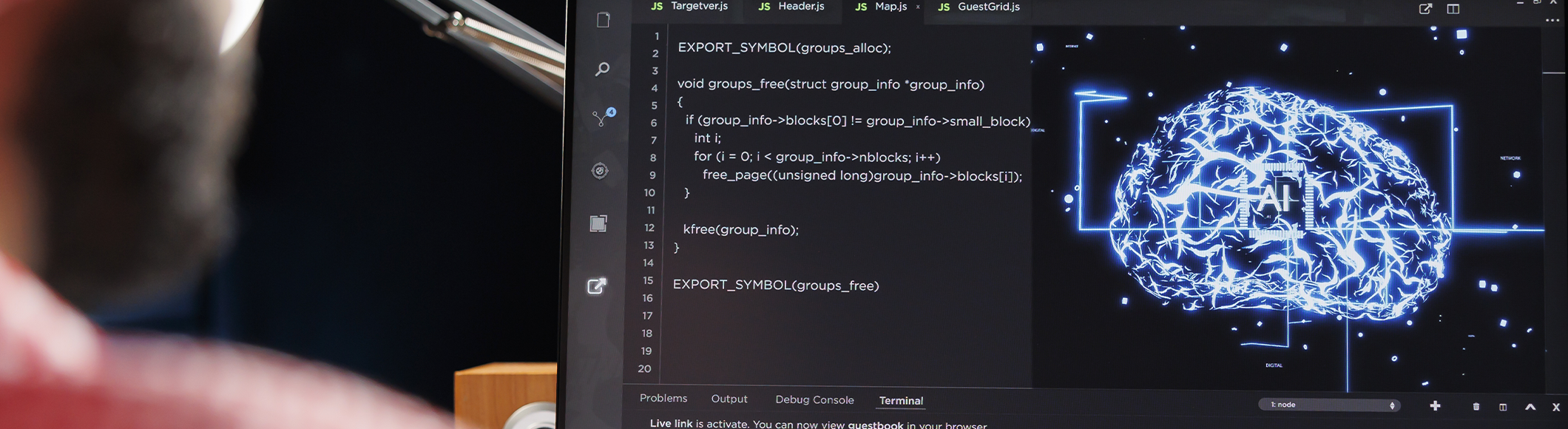The height and width of the screenshot is (429, 1568).
Task: Close the Map.js tab
Action: point(918,7)
